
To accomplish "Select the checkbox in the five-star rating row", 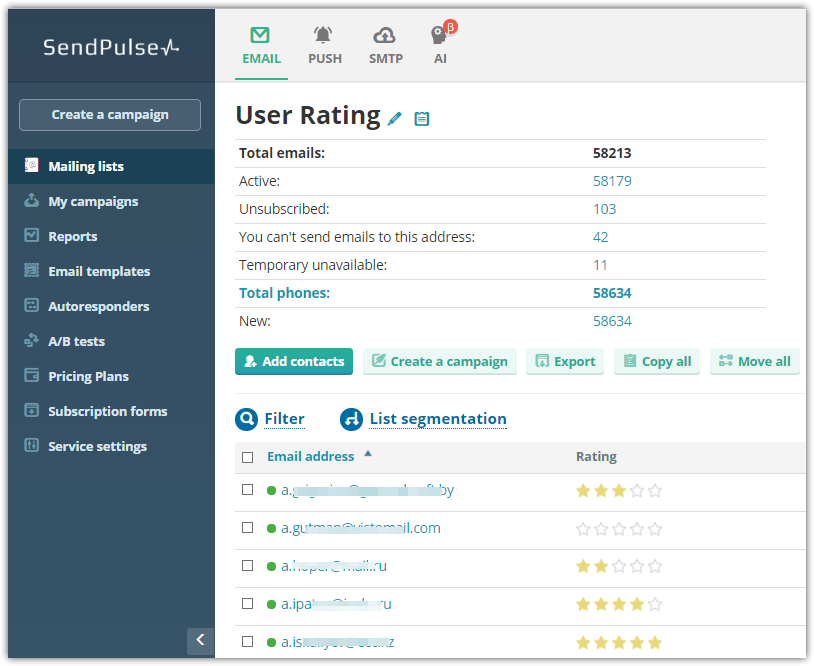I will pos(248,642).
